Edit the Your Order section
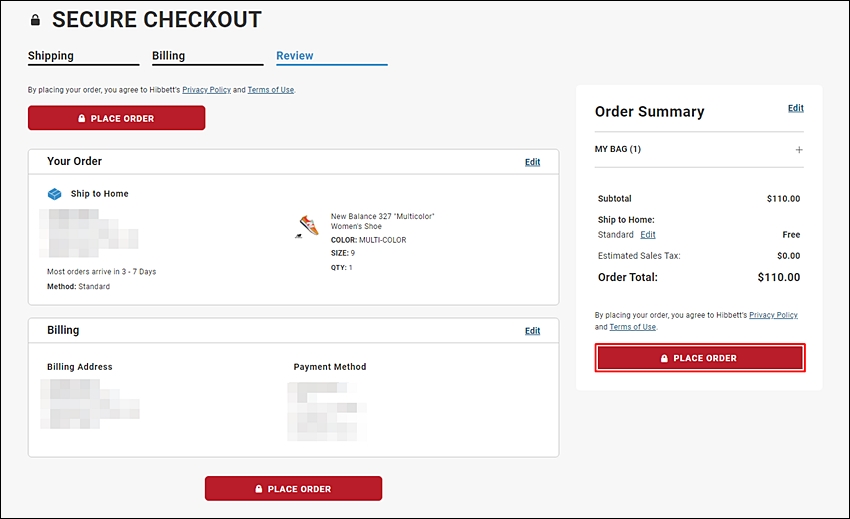This screenshot has width=850, height=519. click(532, 162)
